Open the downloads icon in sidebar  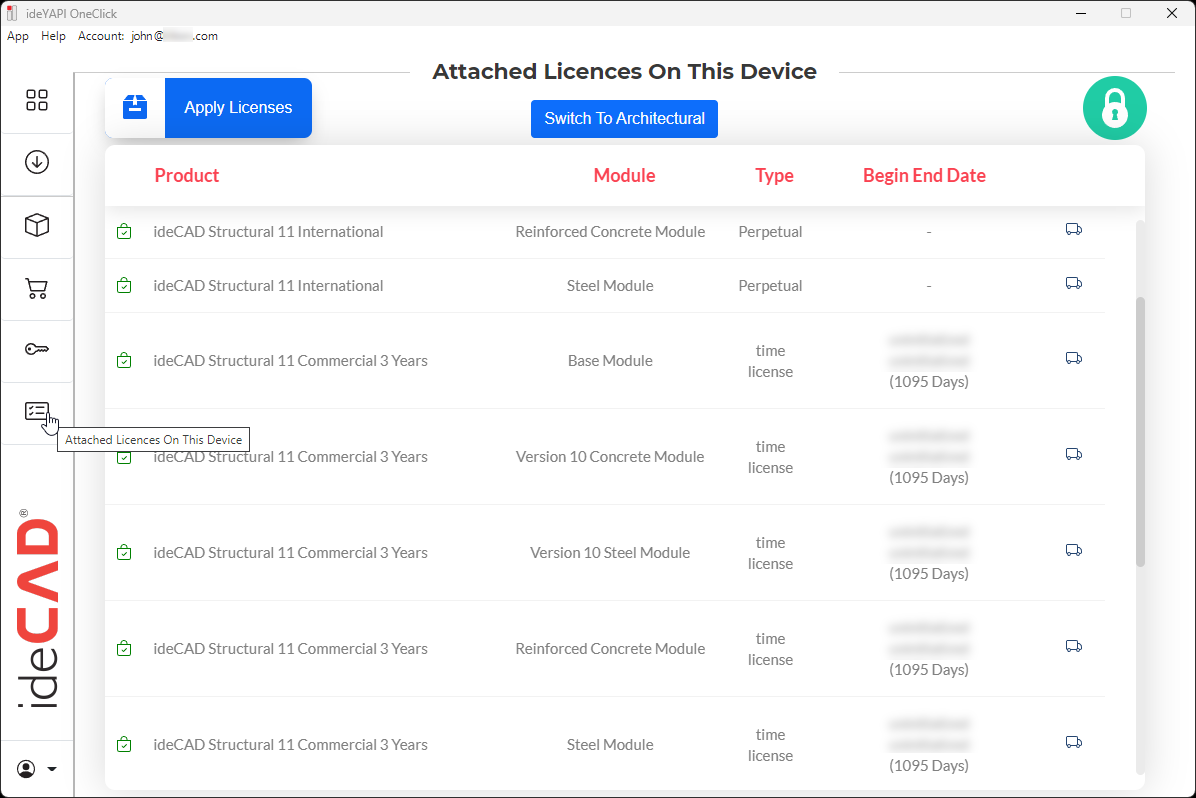(x=37, y=162)
